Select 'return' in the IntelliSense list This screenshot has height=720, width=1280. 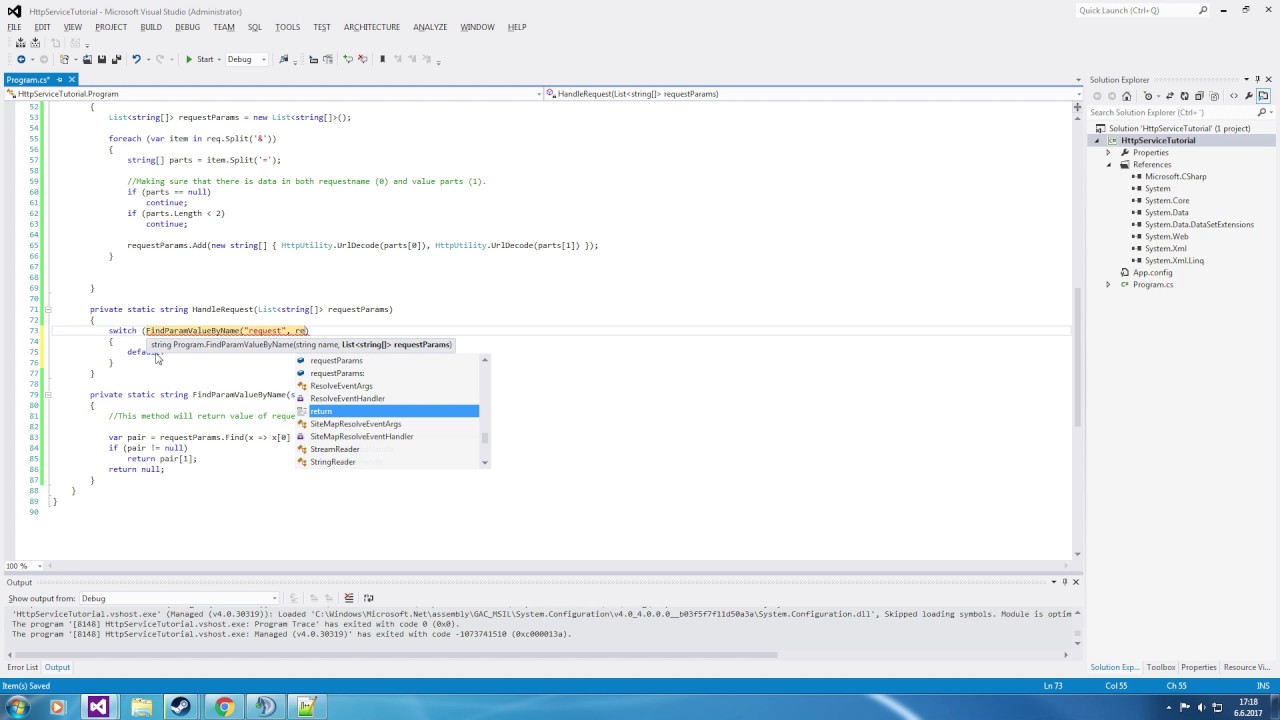387,411
